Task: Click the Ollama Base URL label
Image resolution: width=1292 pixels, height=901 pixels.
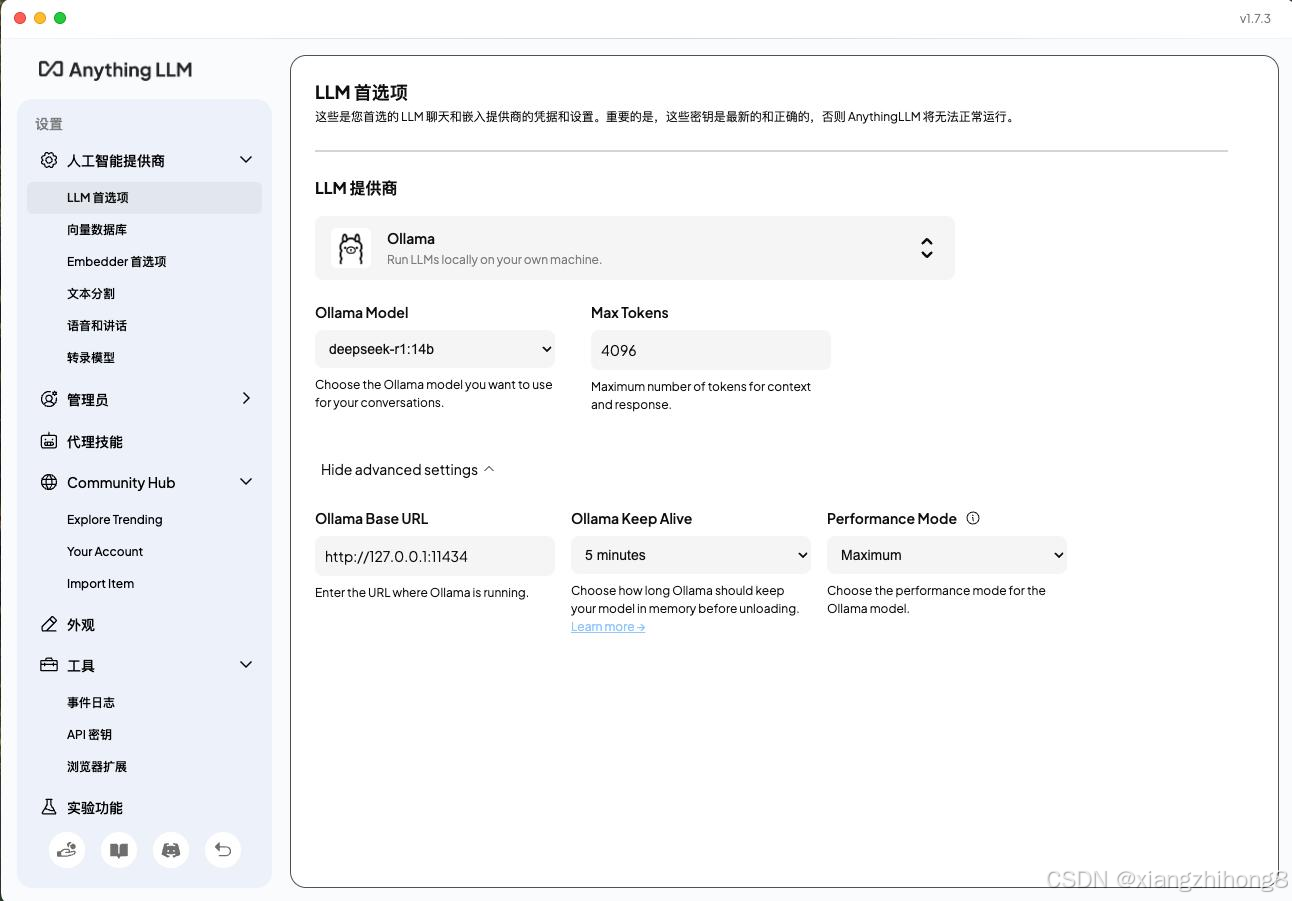Action: pos(372,519)
